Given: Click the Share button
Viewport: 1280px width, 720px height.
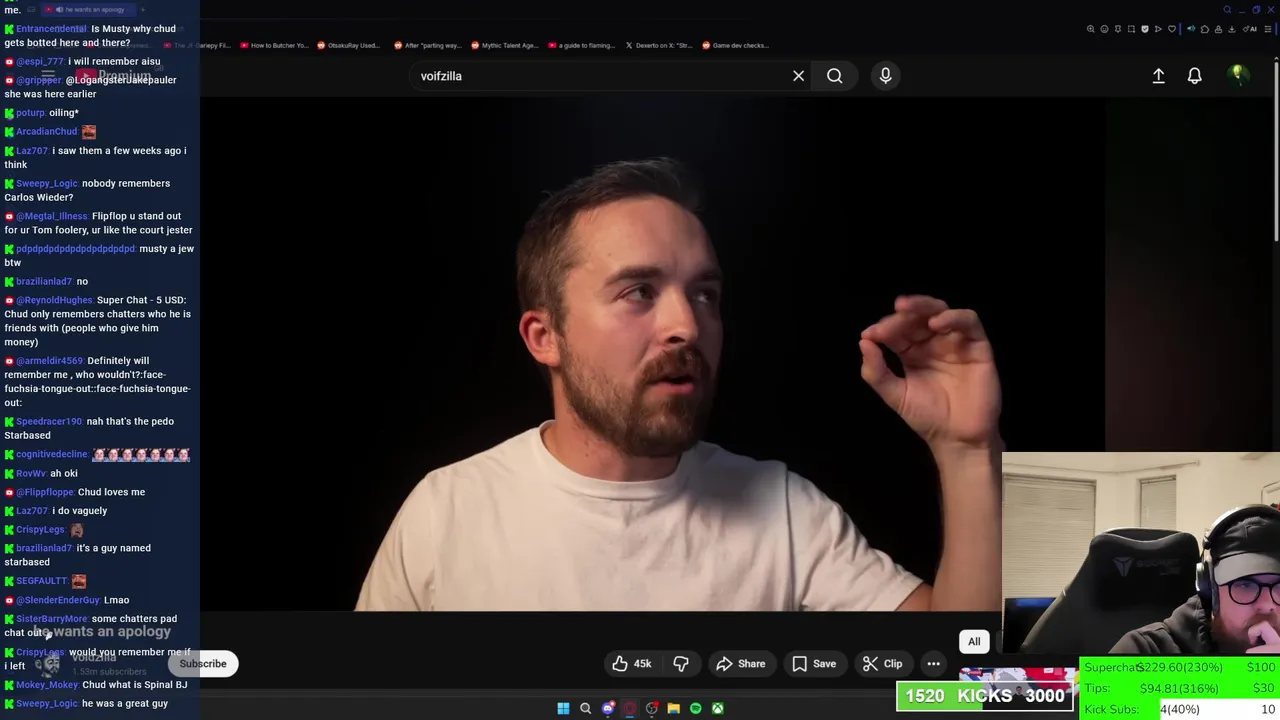Looking at the screenshot, I should tap(740, 663).
